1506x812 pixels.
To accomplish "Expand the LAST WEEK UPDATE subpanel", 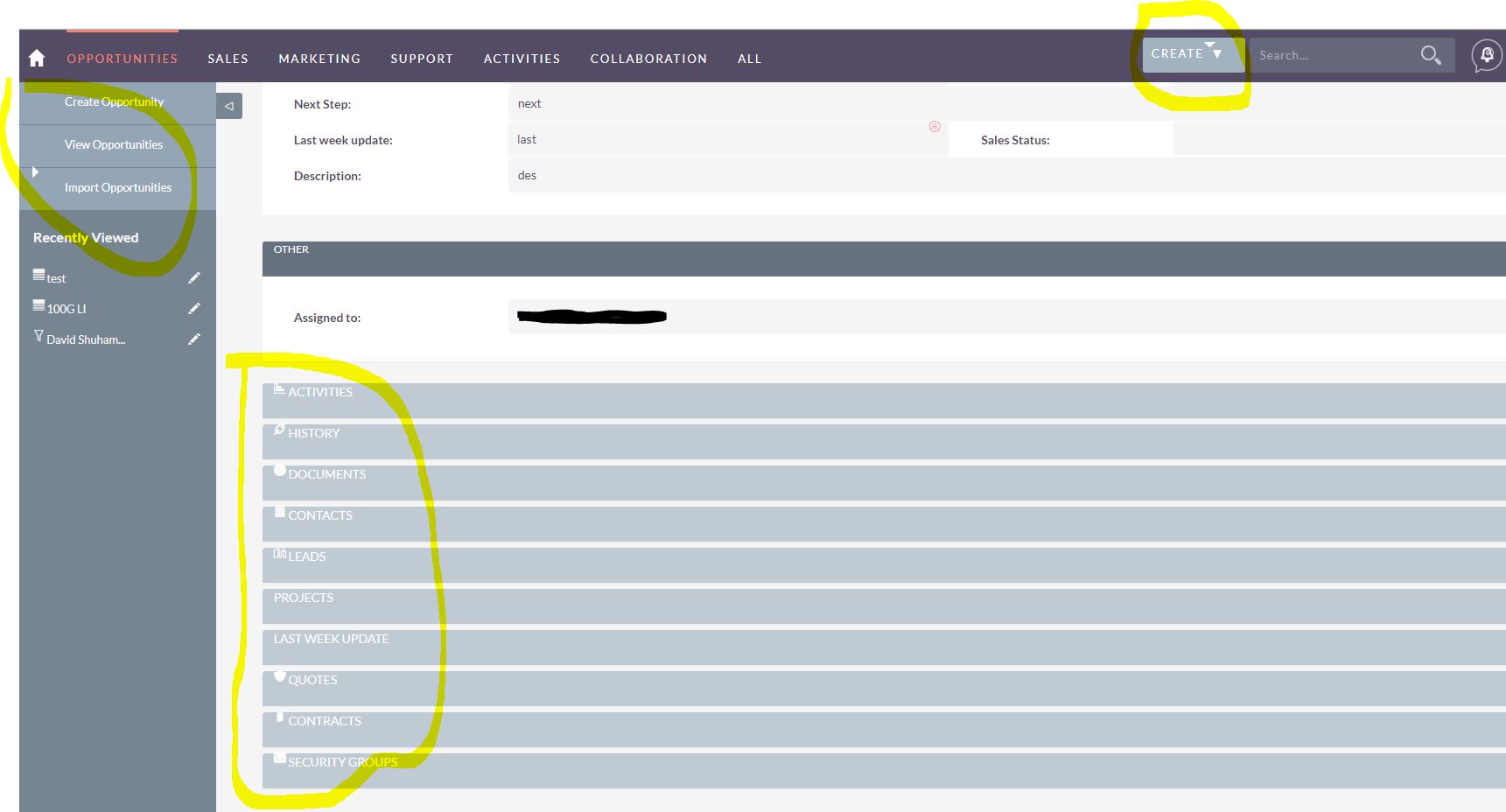I will pos(884,647).
